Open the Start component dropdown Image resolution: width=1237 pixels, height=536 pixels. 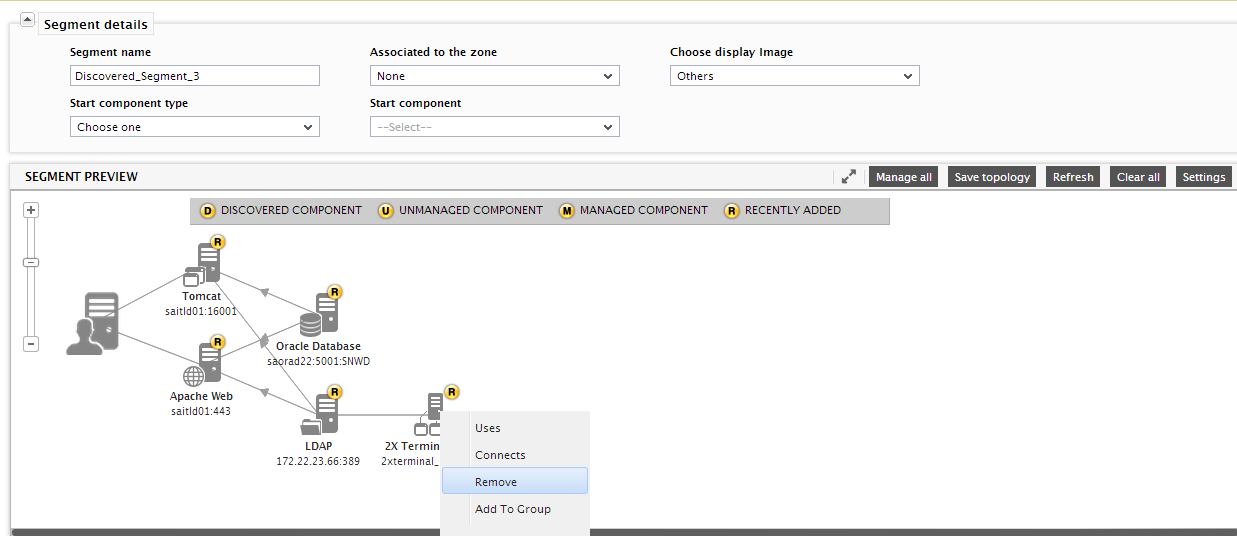coord(495,127)
